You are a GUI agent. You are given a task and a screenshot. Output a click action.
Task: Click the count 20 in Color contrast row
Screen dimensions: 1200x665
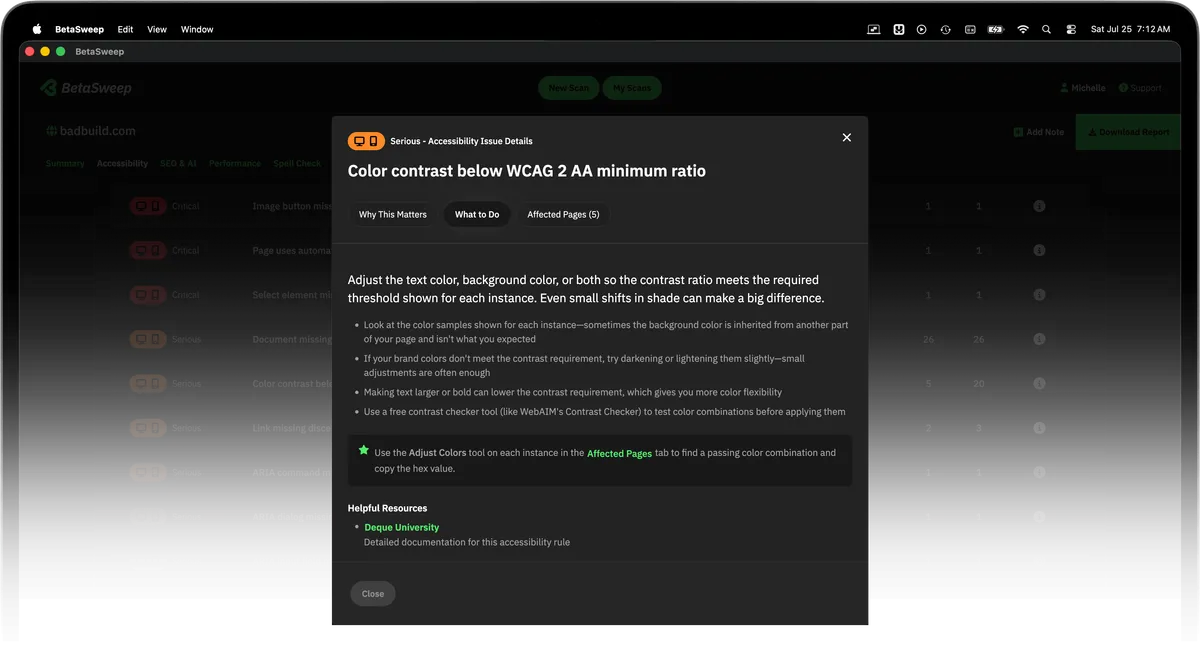click(978, 383)
